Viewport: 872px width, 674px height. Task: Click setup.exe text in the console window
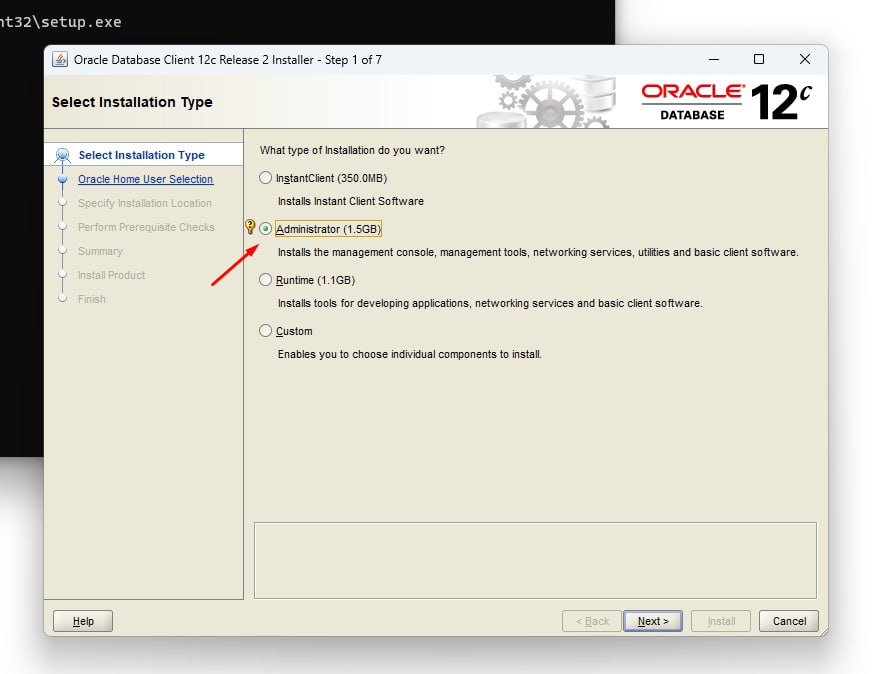point(81,22)
